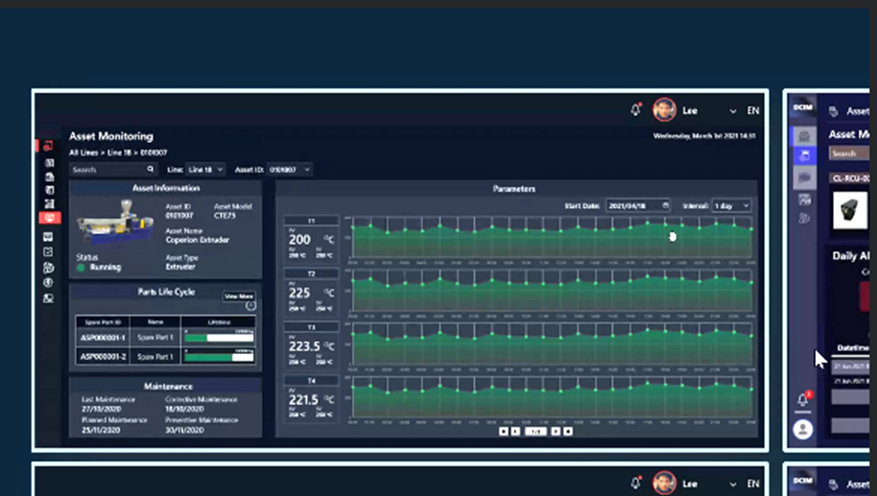Switch language using the EN selector
This screenshot has width=877, height=496.
tap(753, 111)
